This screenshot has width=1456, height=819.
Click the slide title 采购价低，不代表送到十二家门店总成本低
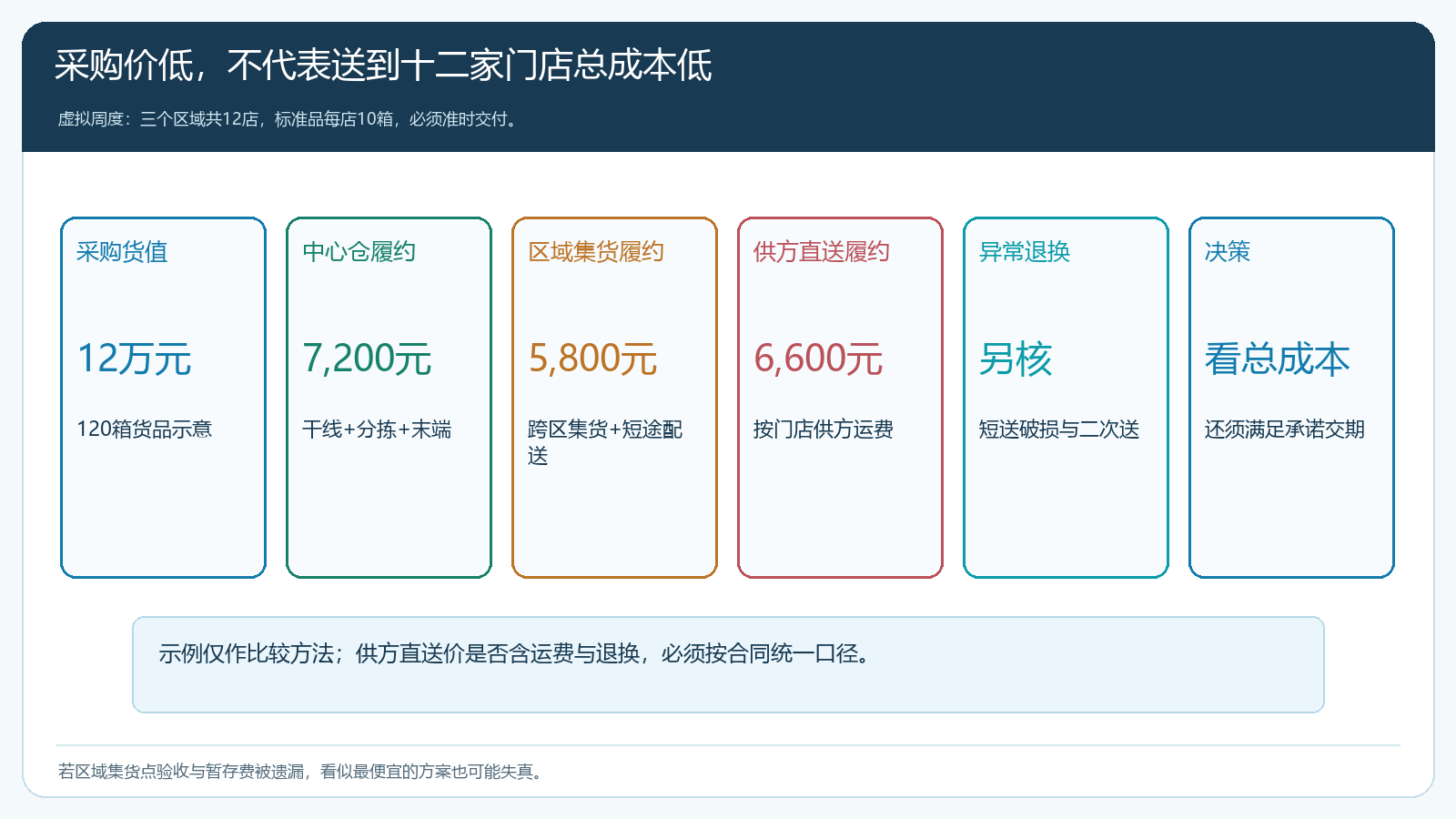coord(383,66)
